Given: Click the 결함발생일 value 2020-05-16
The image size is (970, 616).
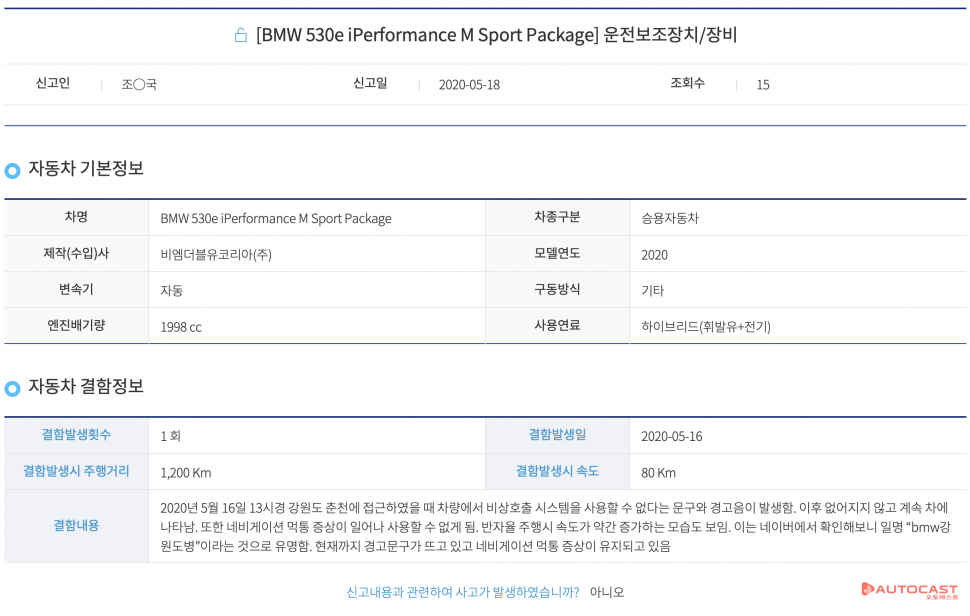Looking at the screenshot, I should (672, 436).
